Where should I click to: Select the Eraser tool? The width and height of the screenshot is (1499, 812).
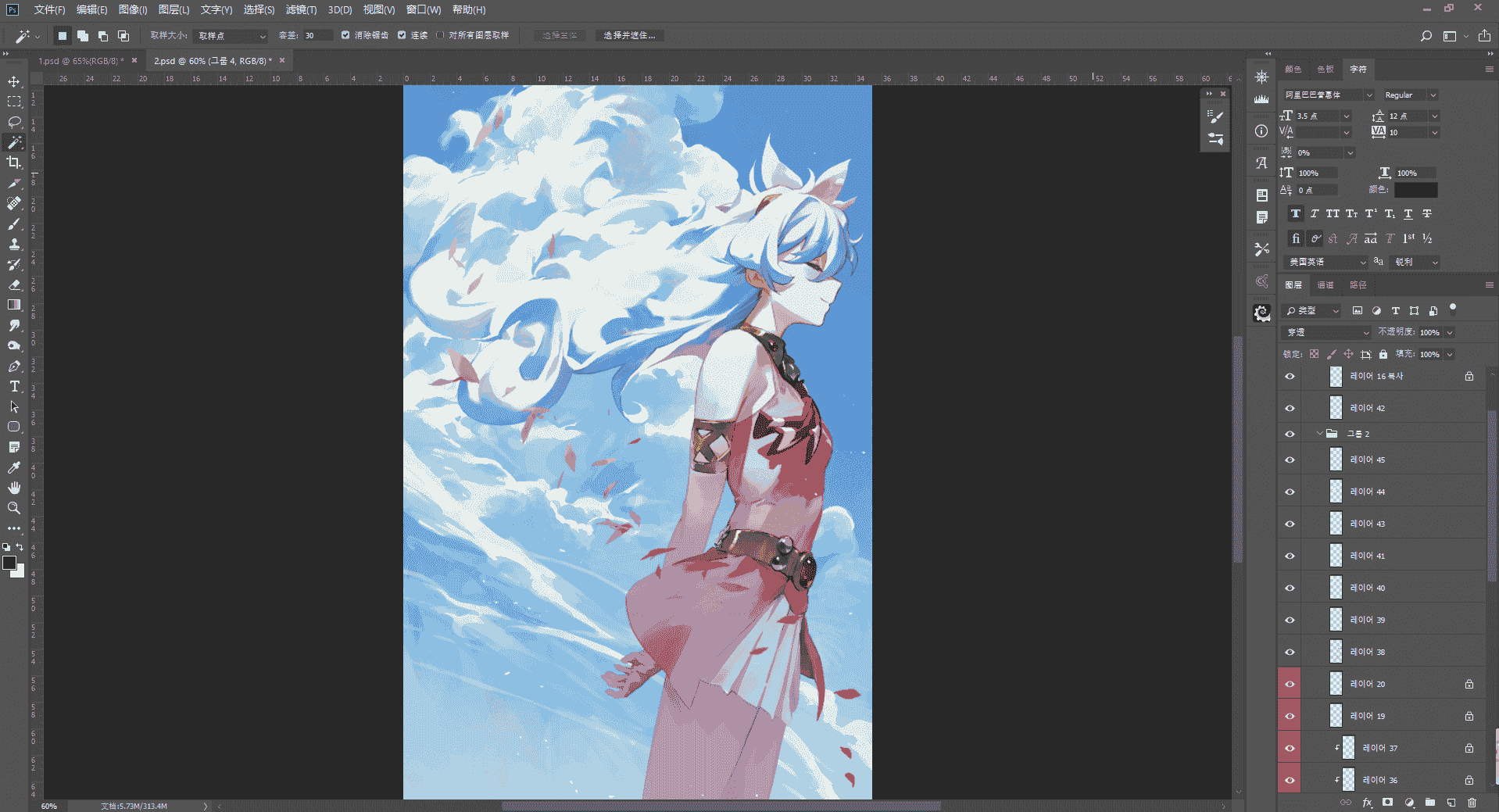(14, 284)
